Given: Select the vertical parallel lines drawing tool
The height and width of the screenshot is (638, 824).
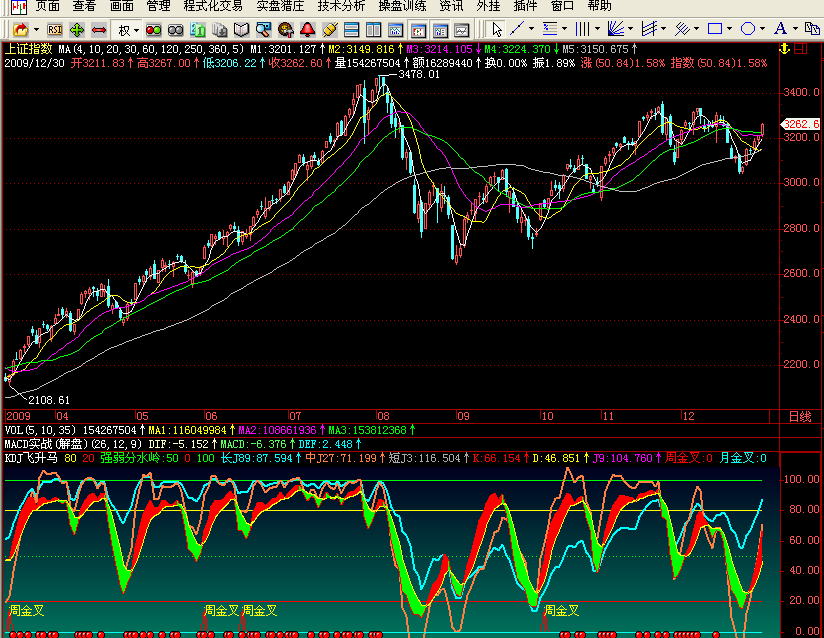Looking at the screenshot, I should click(582, 28).
